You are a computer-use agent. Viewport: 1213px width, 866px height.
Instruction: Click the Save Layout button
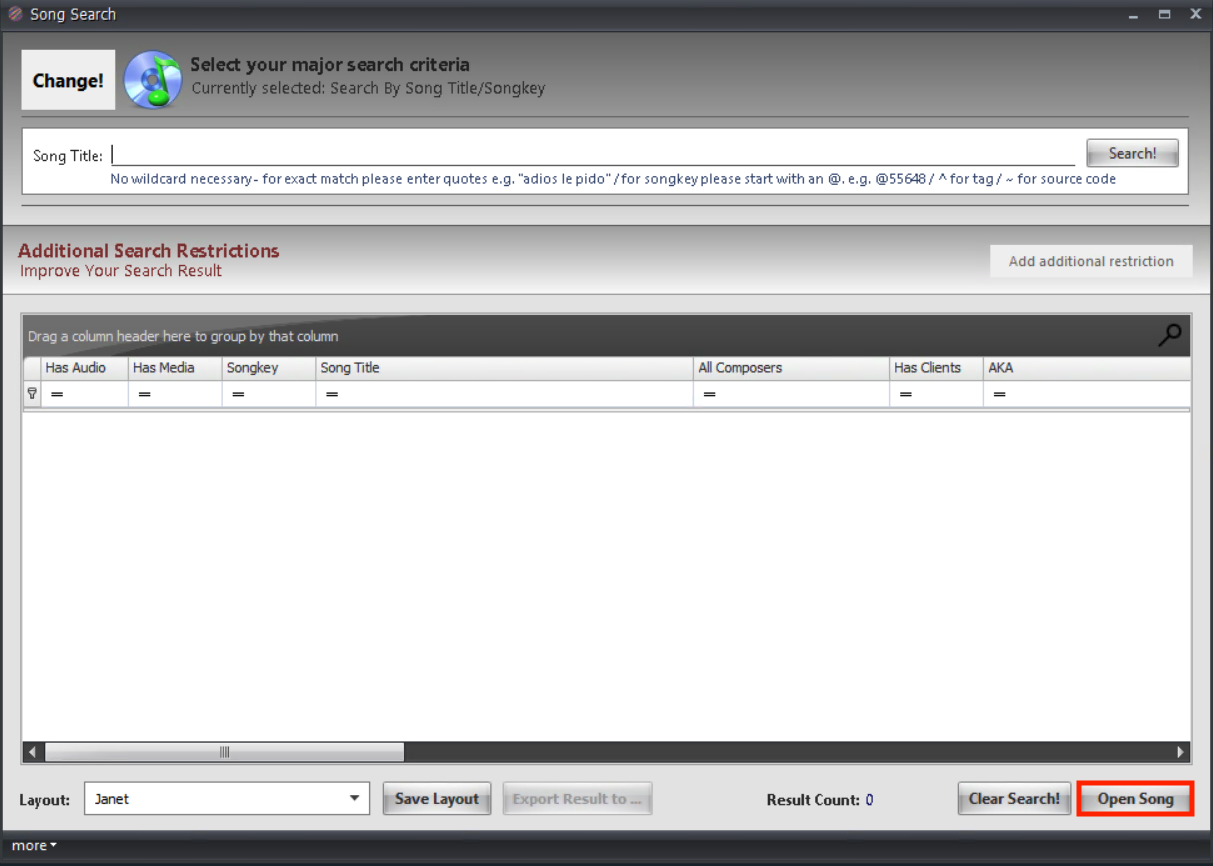(x=437, y=799)
